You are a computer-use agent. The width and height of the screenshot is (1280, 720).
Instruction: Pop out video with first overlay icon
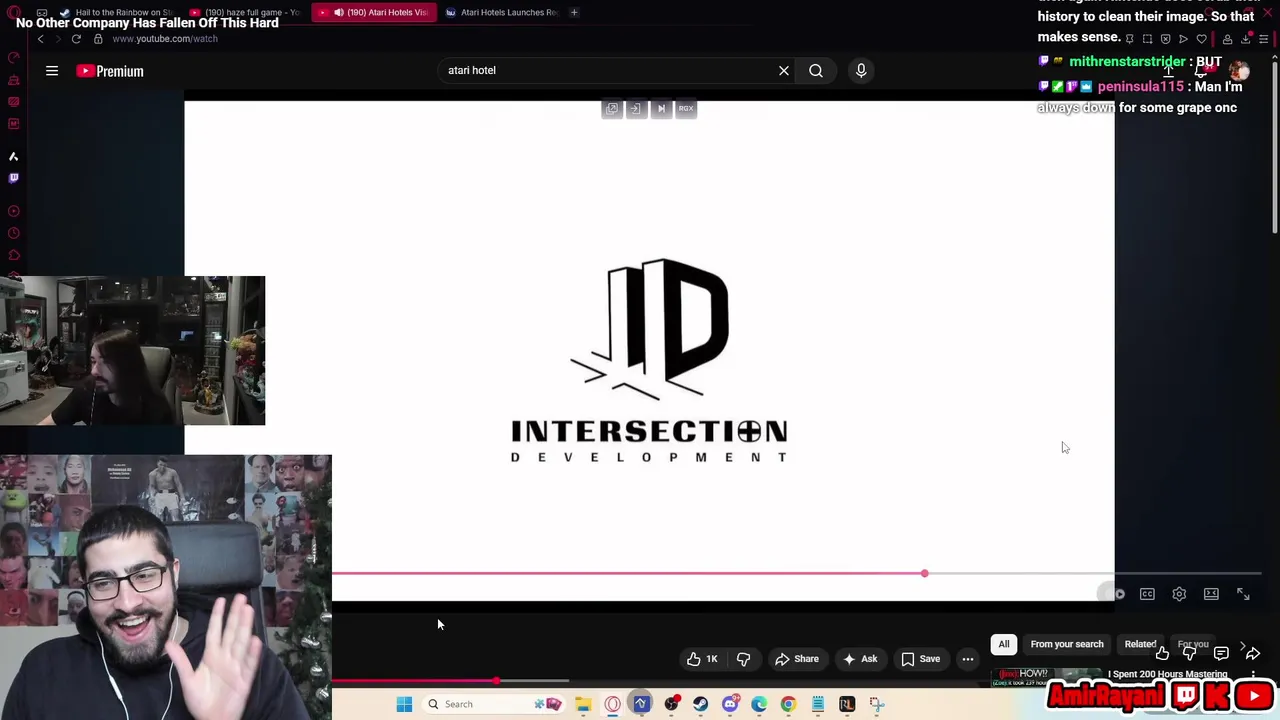point(612,108)
